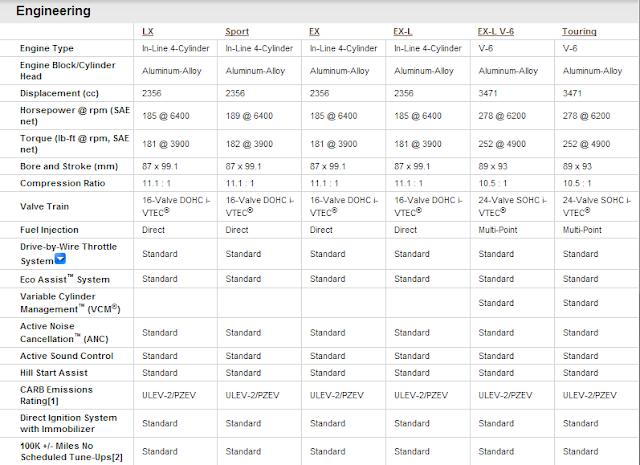The height and width of the screenshot is (465, 640).
Task: Click the Sport torque value 182 @ 3900
Action: [249, 144]
